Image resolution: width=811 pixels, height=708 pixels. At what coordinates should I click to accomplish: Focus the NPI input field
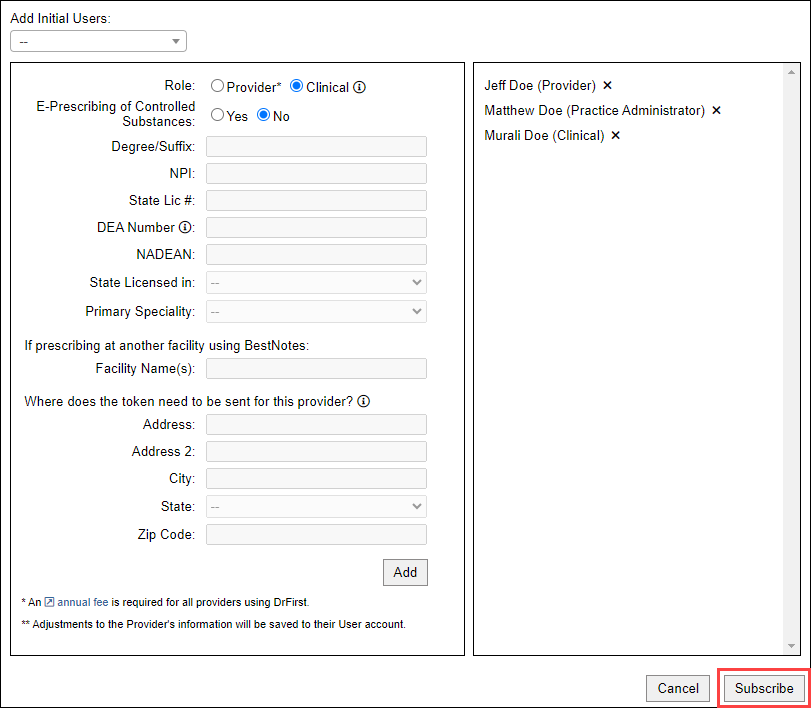click(x=317, y=173)
